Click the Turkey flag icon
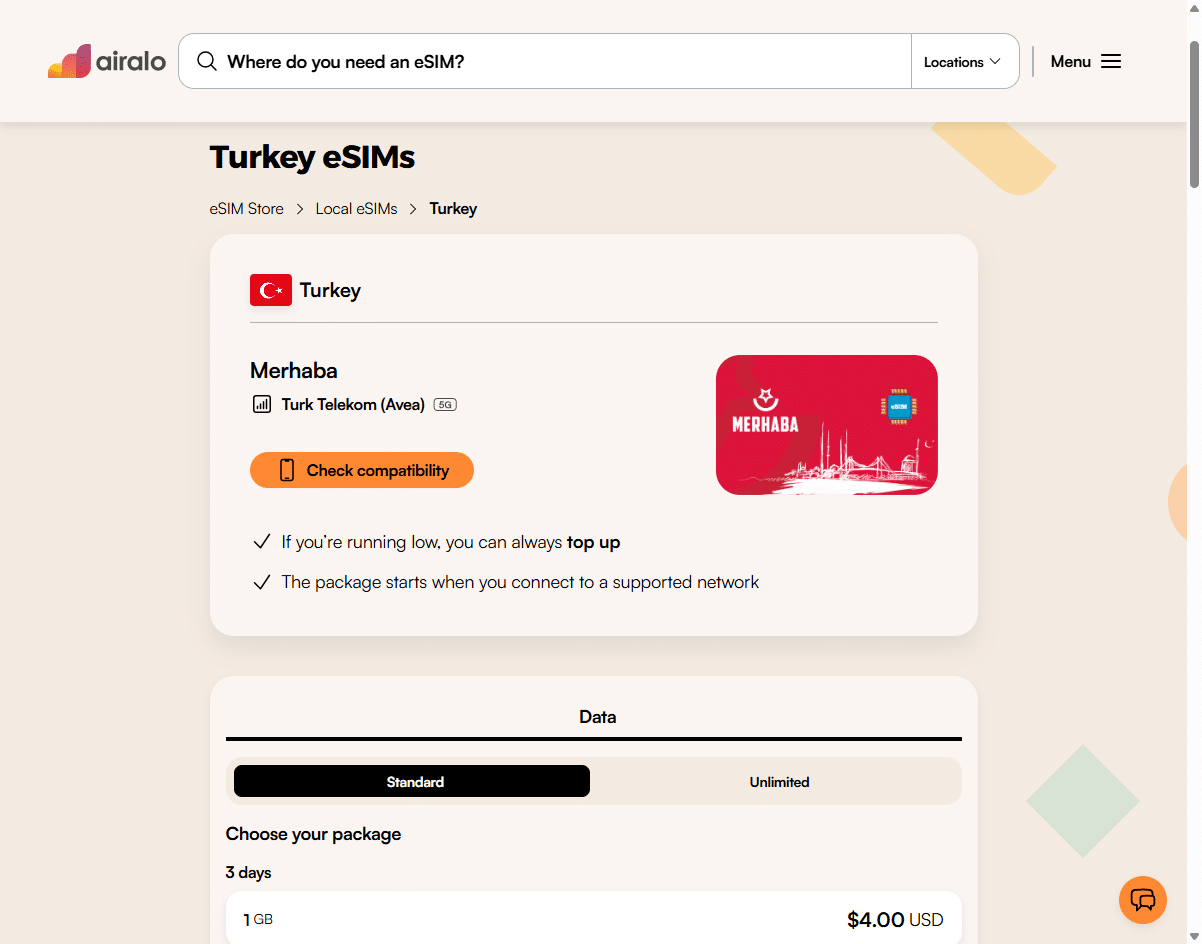 [270, 290]
